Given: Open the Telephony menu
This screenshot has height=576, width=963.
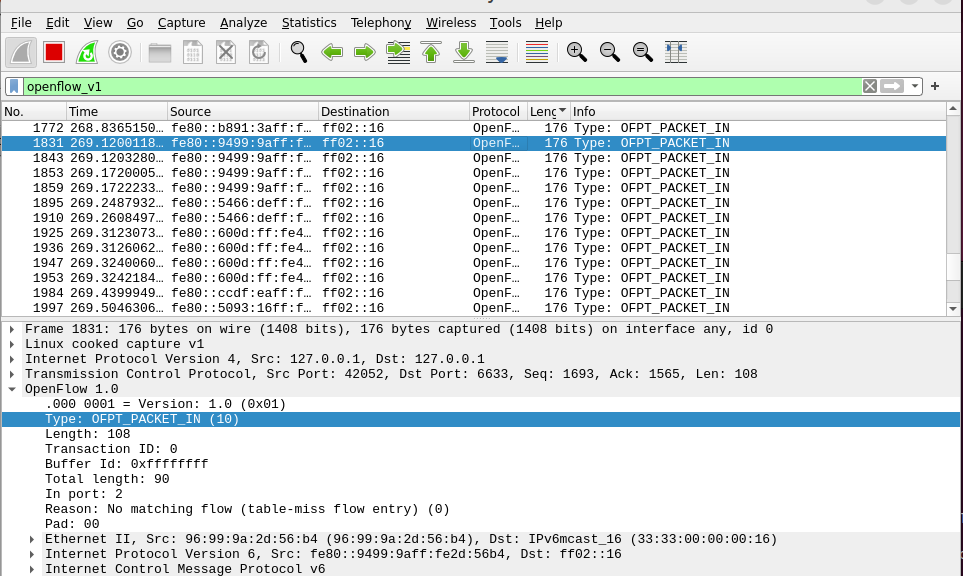Looking at the screenshot, I should point(381,23).
